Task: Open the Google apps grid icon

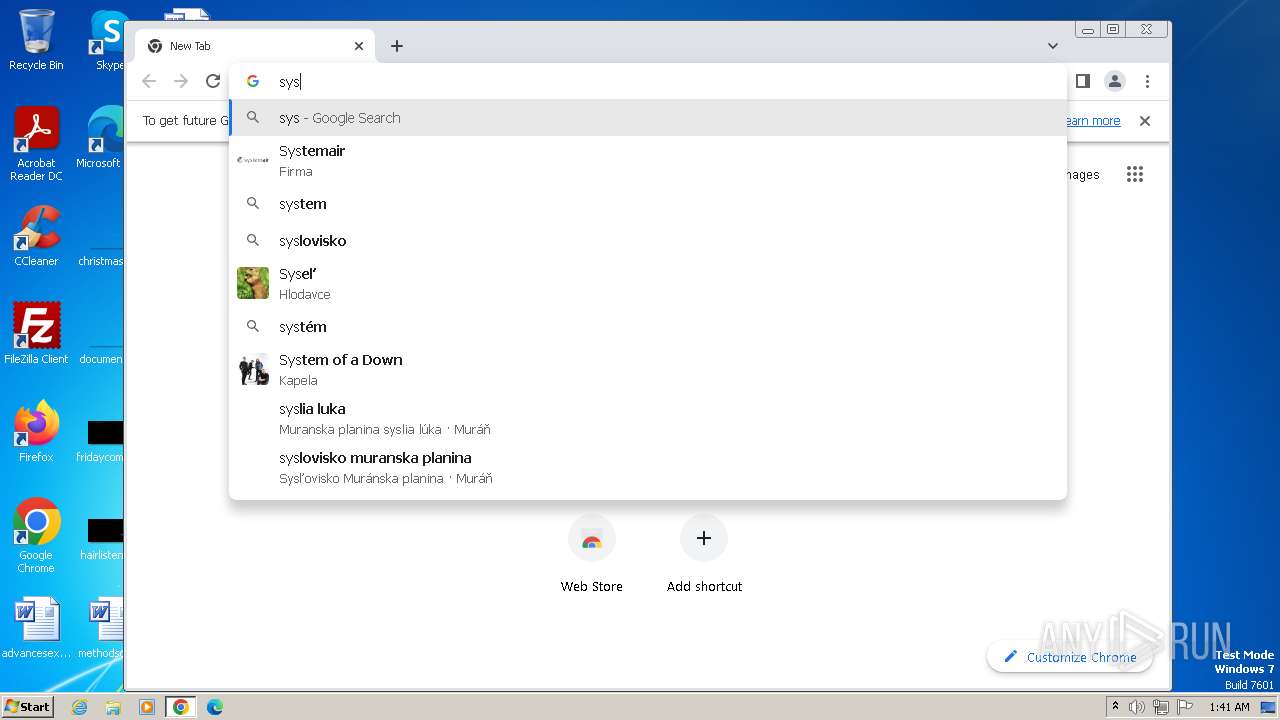Action: (x=1134, y=174)
